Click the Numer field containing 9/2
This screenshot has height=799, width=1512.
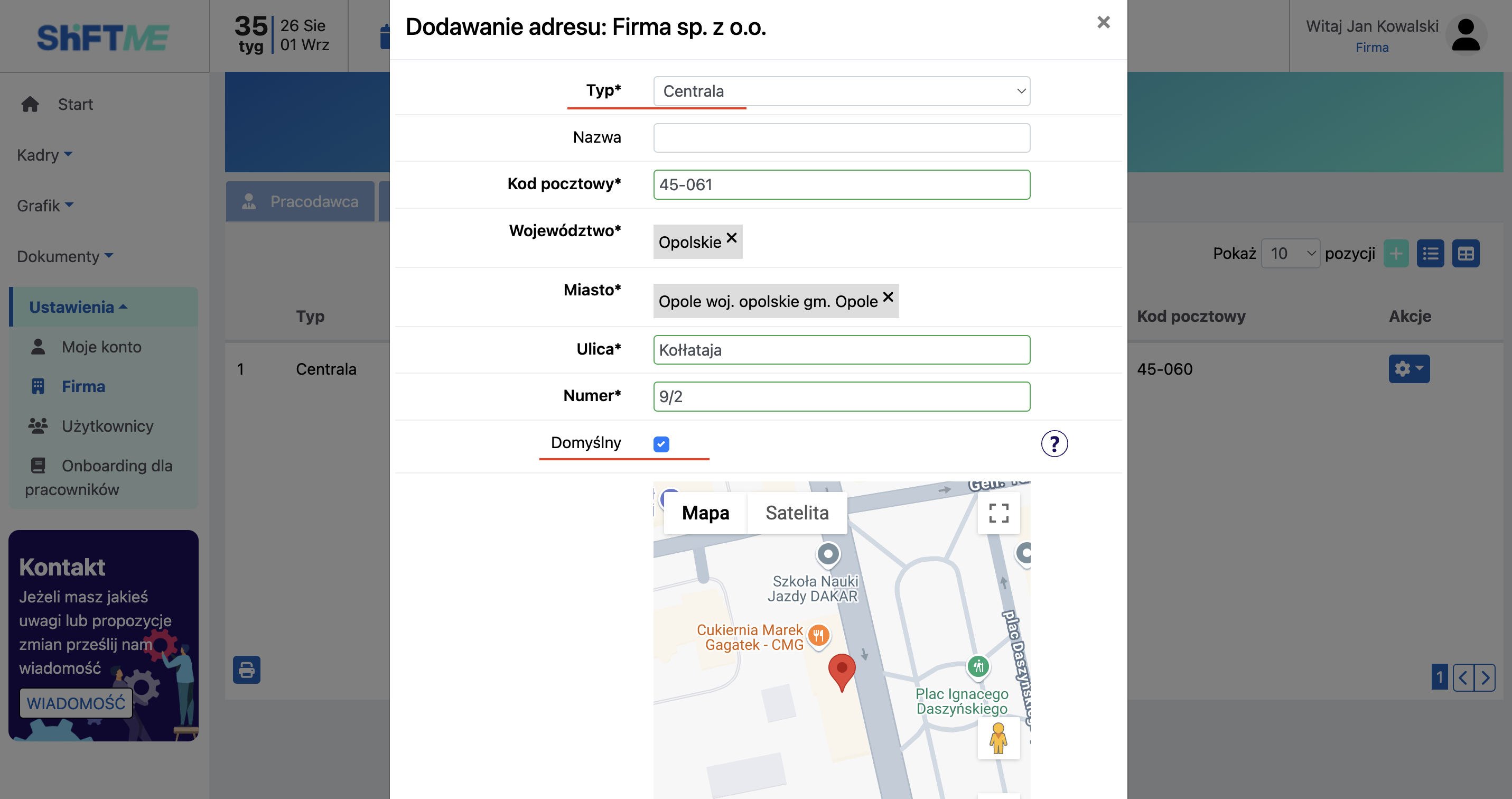pos(841,396)
